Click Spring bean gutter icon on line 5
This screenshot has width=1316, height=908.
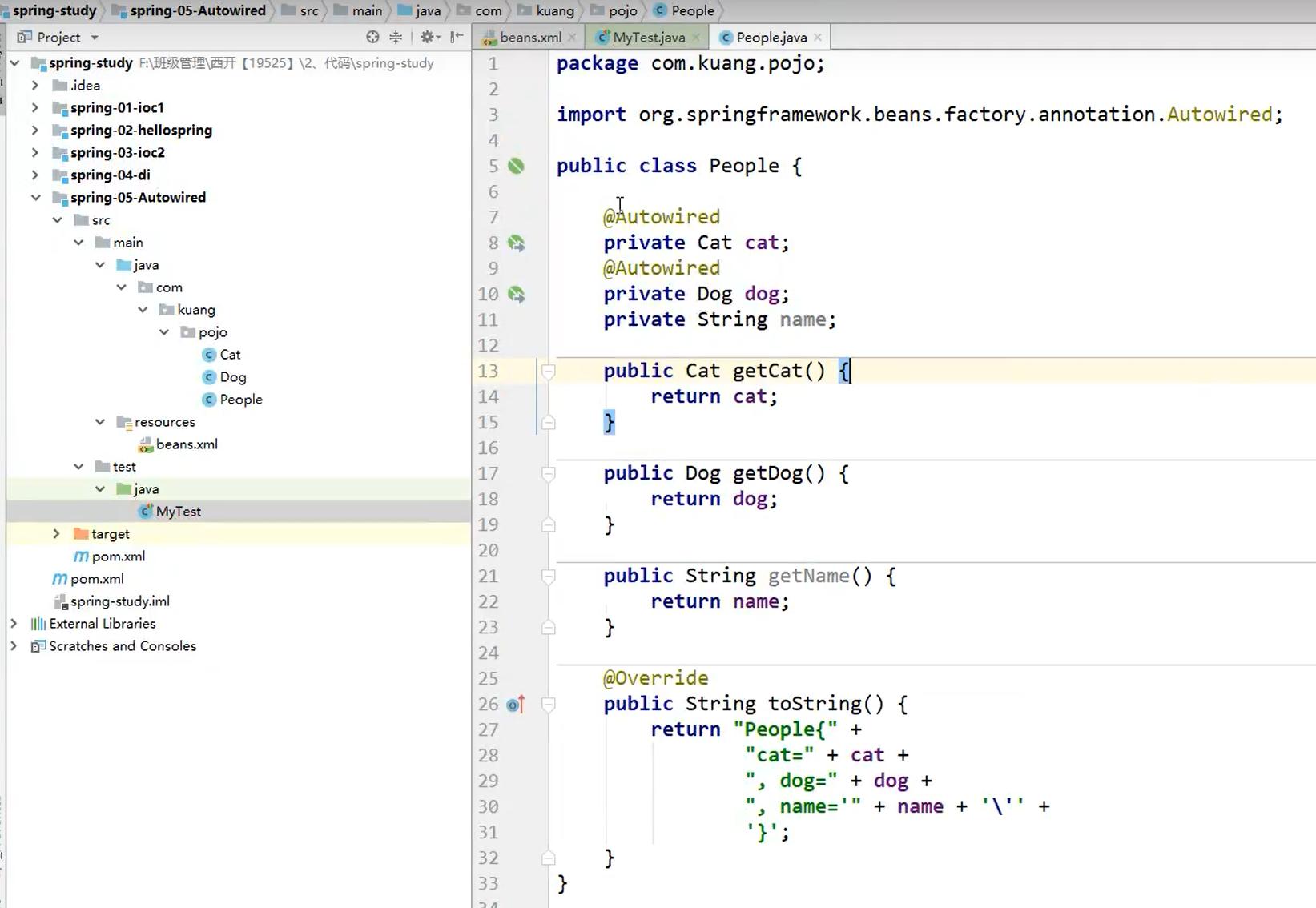pos(517,166)
